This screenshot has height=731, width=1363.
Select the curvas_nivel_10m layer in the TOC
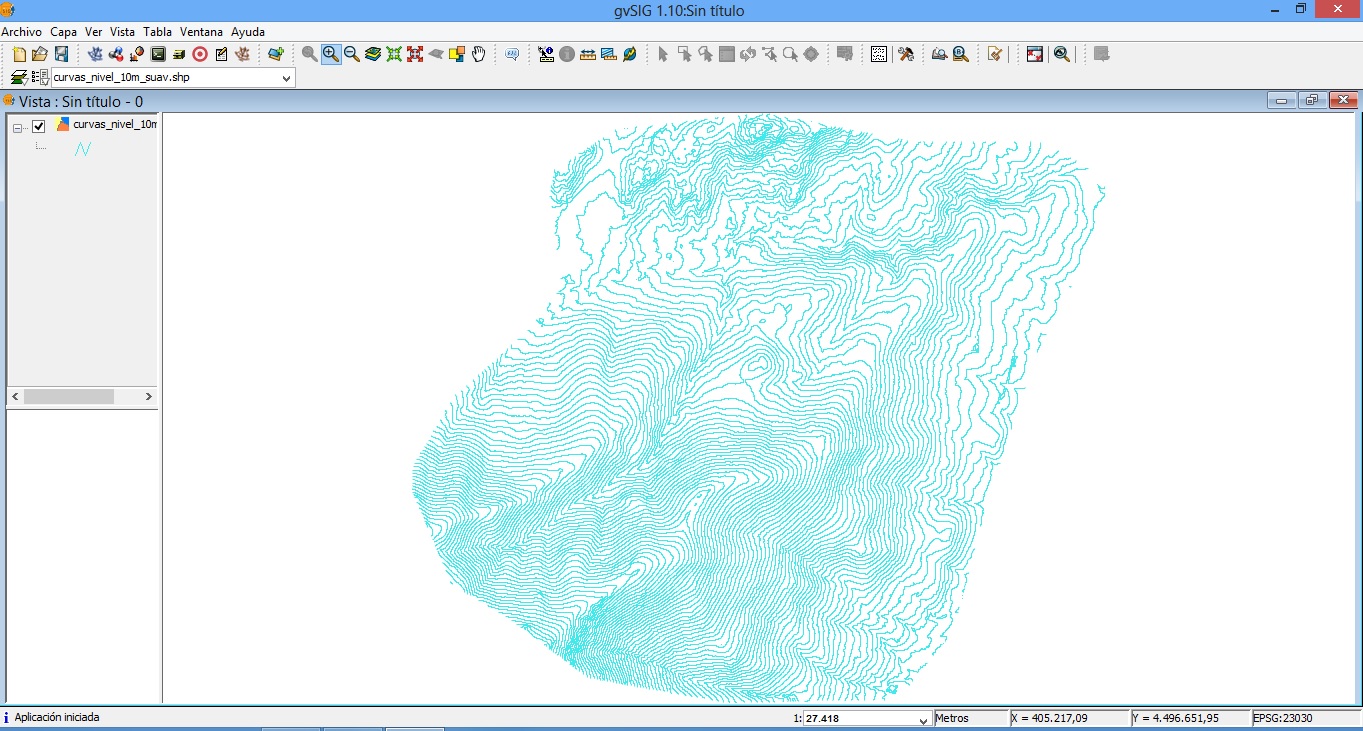(x=115, y=125)
